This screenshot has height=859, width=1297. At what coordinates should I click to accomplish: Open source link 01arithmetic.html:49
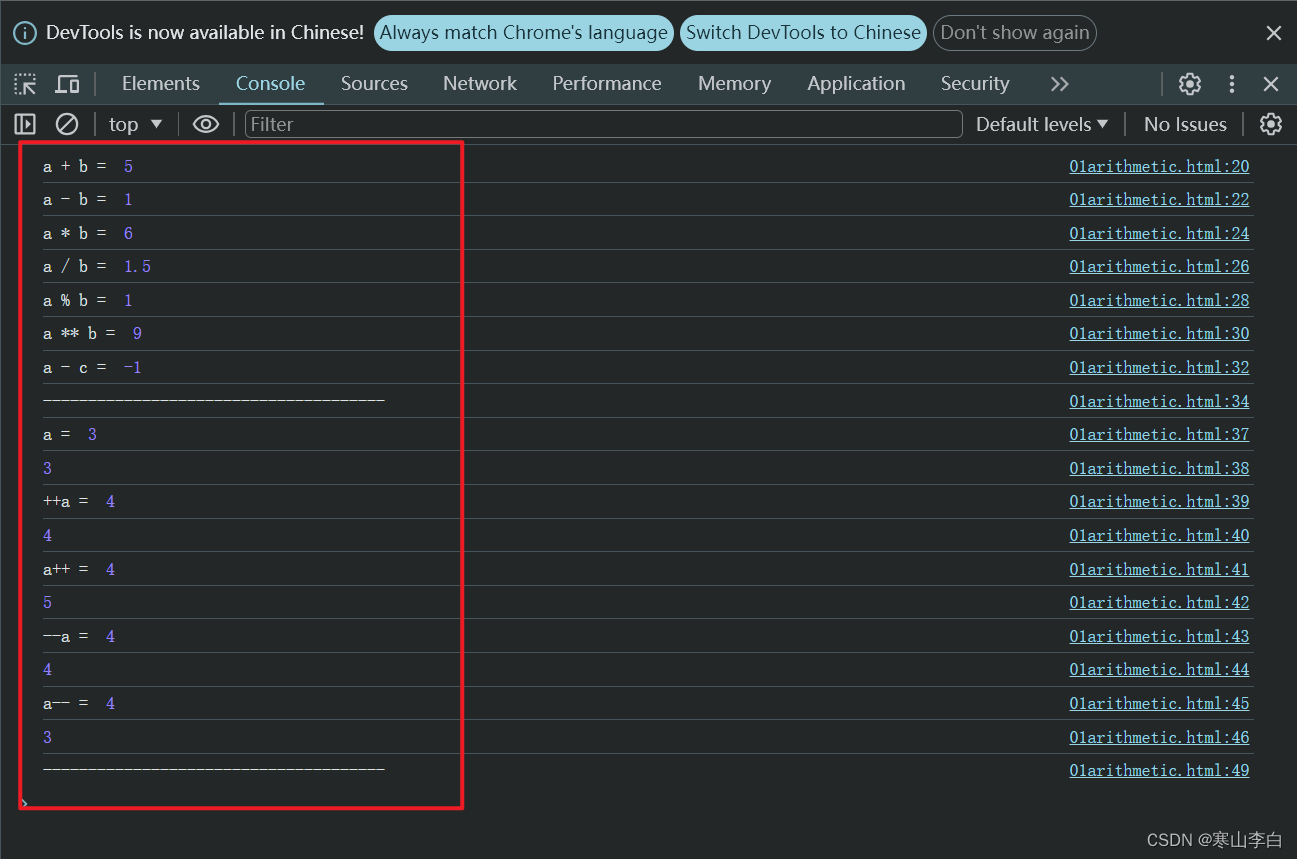click(x=1159, y=771)
